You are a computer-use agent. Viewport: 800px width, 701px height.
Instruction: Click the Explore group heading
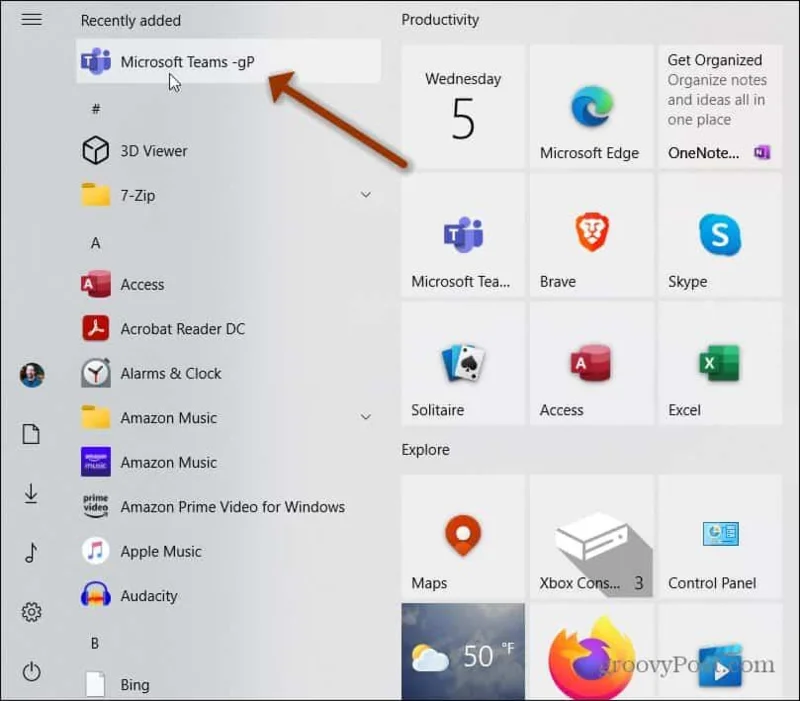point(426,449)
